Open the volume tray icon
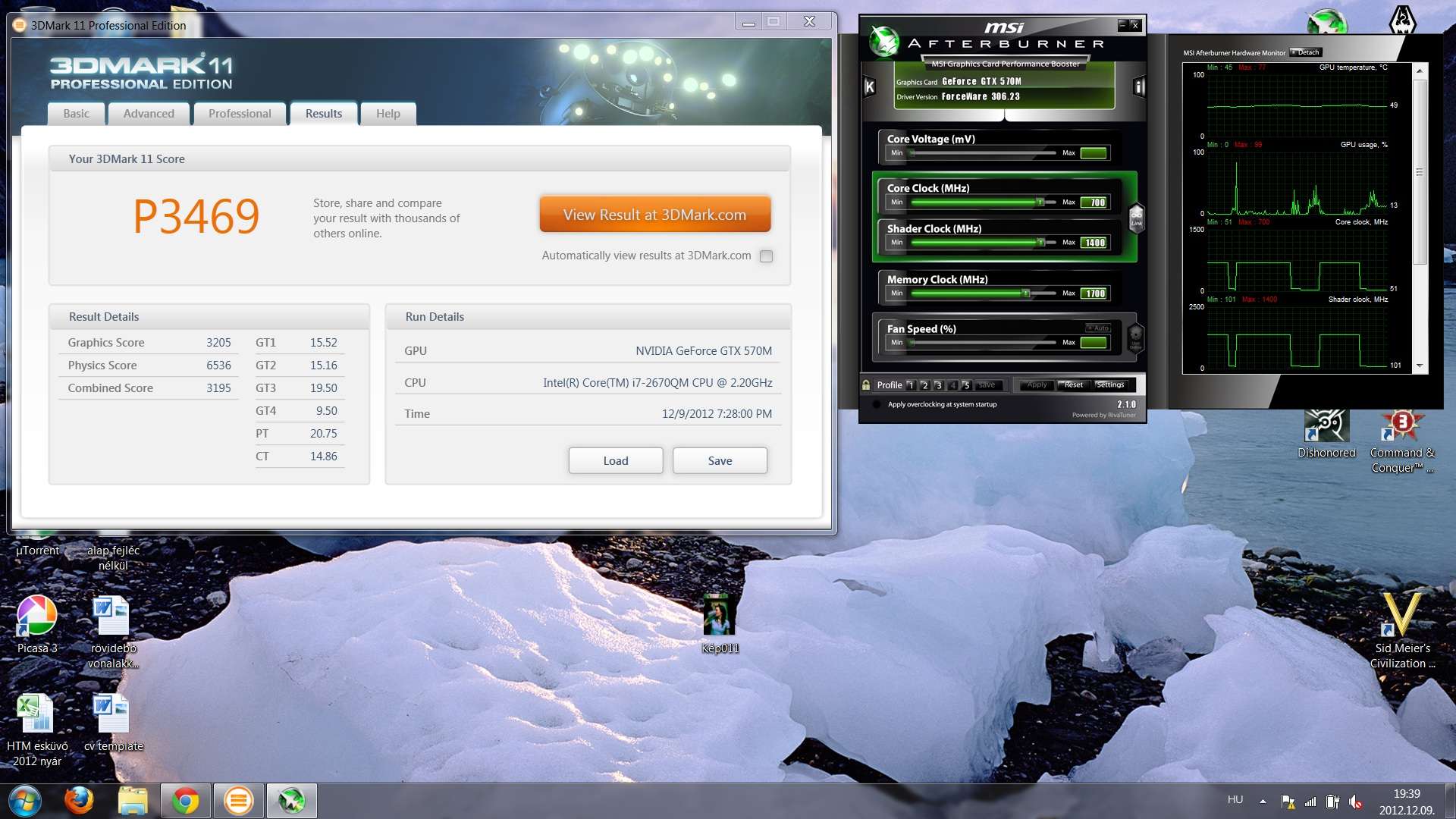This screenshot has height=819, width=1456. 1355,802
